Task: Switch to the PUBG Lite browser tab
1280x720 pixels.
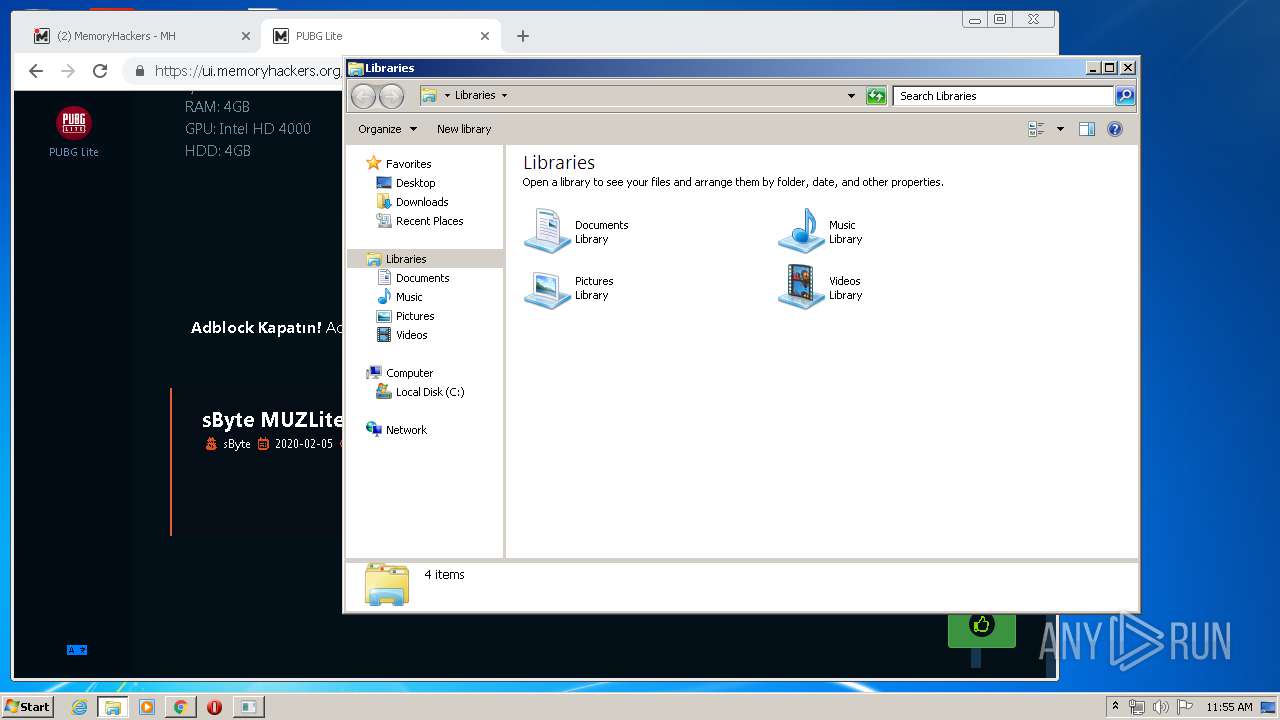Action: (380, 36)
